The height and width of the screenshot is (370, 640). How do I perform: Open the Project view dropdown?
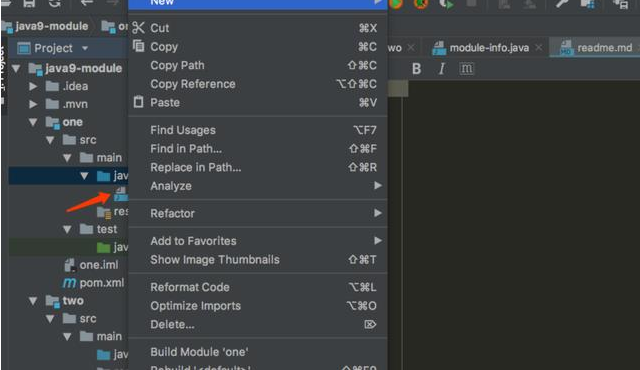84,48
